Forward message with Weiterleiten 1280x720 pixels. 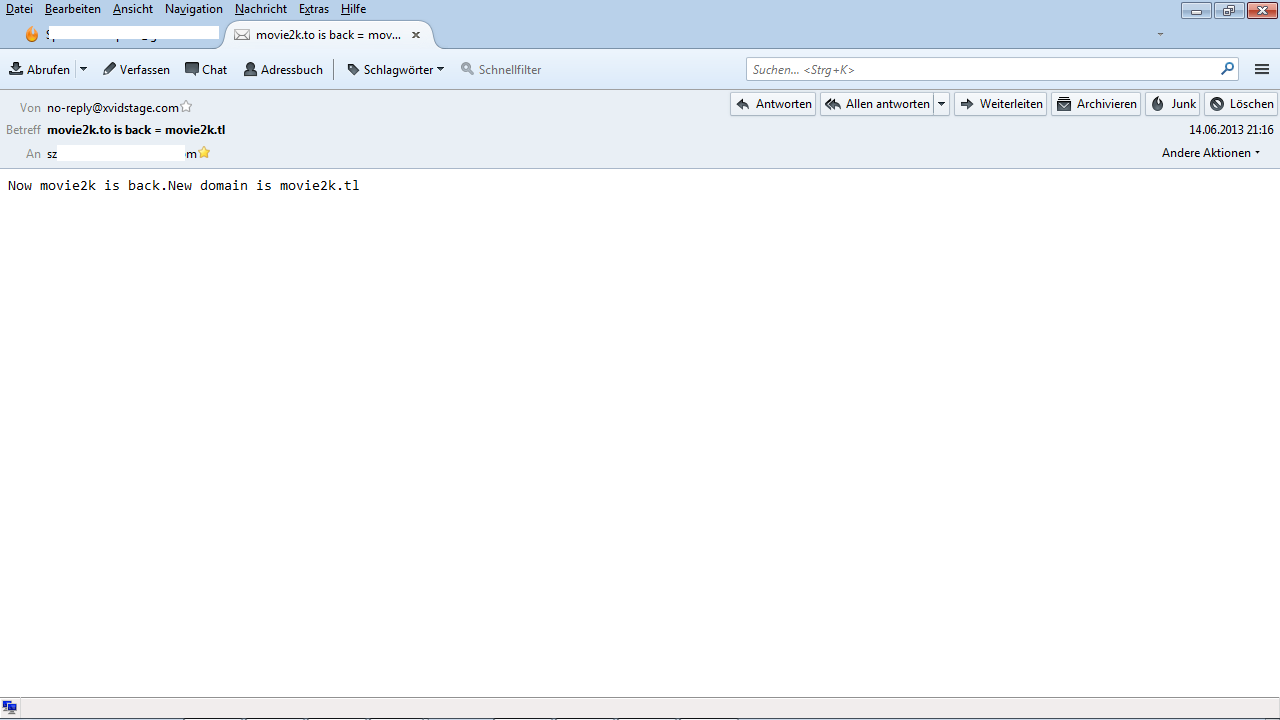tap(1000, 104)
